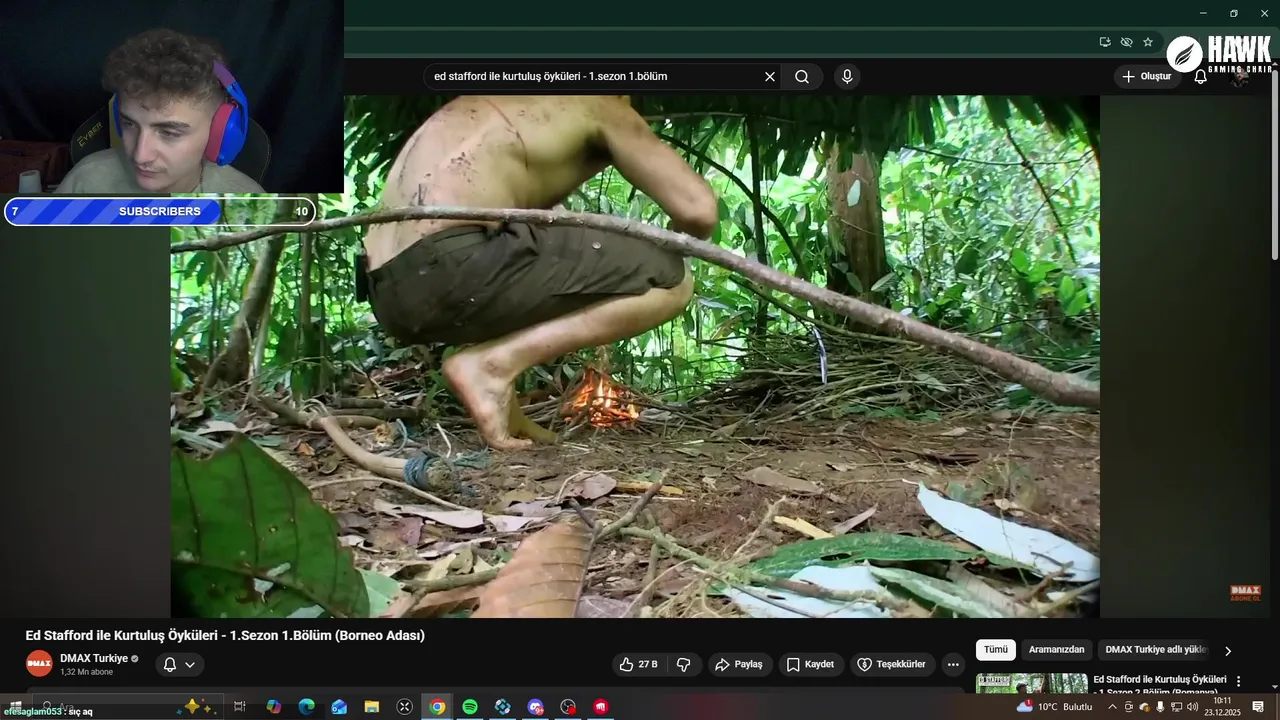Screen dimensions: 1280x720
Task: Save the video with Kaydet
Action: point(810,664)
